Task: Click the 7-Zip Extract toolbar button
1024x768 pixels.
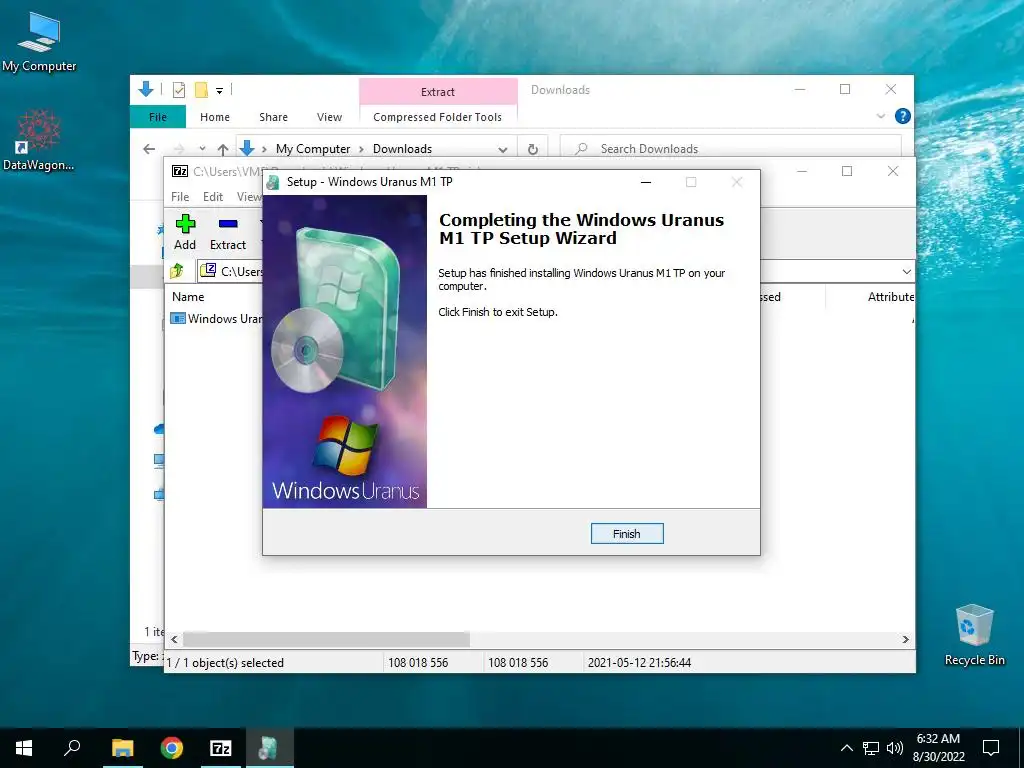Action: 228,232
